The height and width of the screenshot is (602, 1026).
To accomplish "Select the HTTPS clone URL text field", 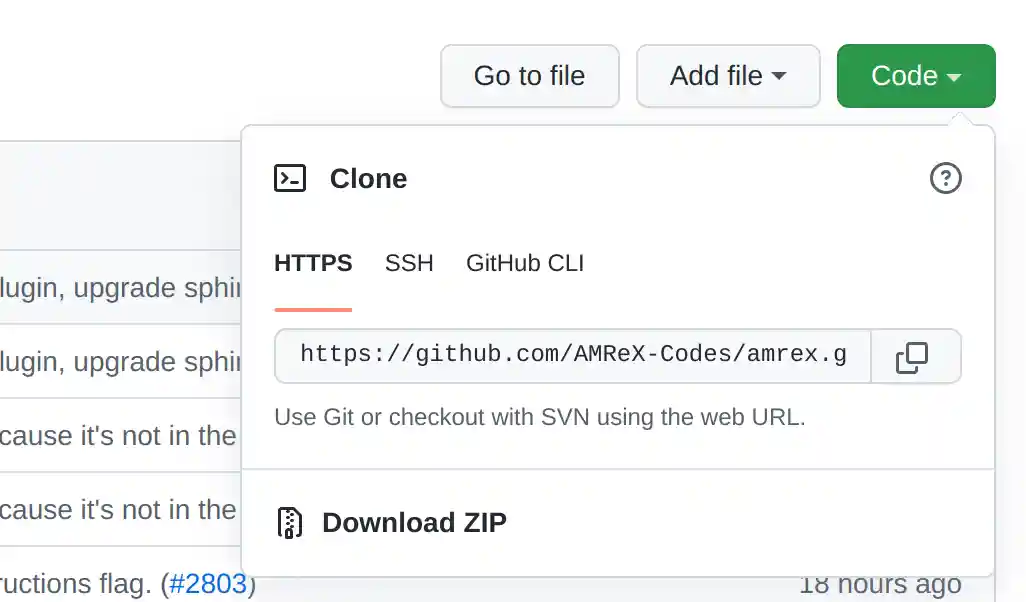I will point(570,356).
